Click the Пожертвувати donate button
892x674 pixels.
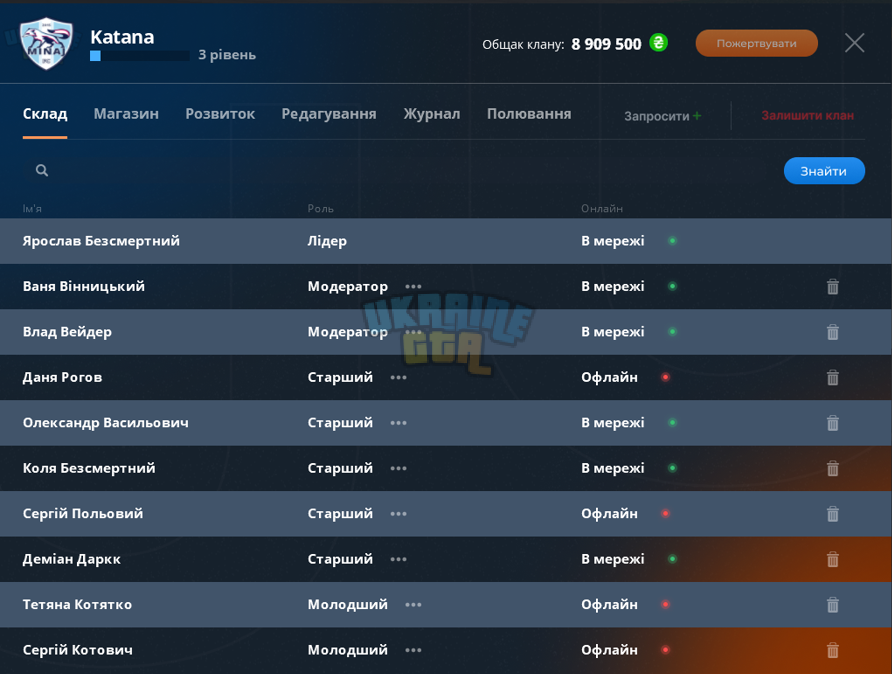[x=757, y=43]
